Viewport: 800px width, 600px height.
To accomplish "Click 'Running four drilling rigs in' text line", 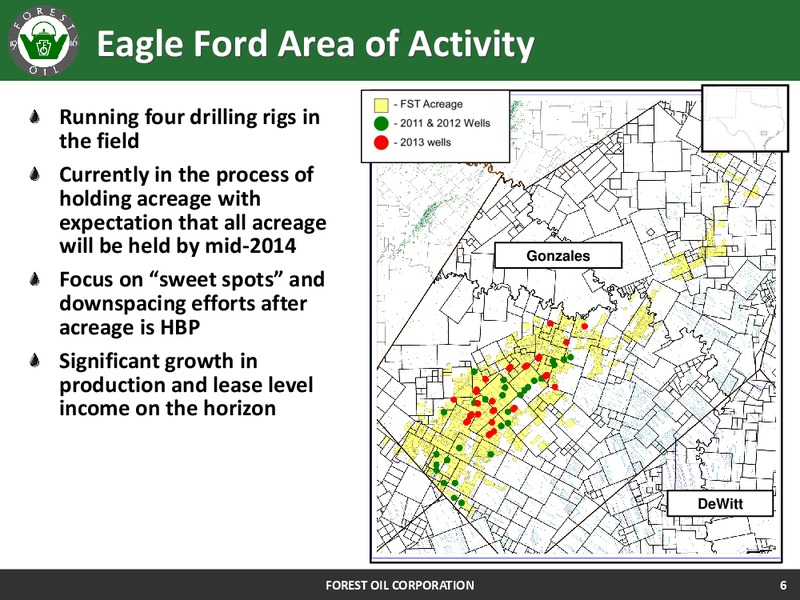I will (189, 117).
